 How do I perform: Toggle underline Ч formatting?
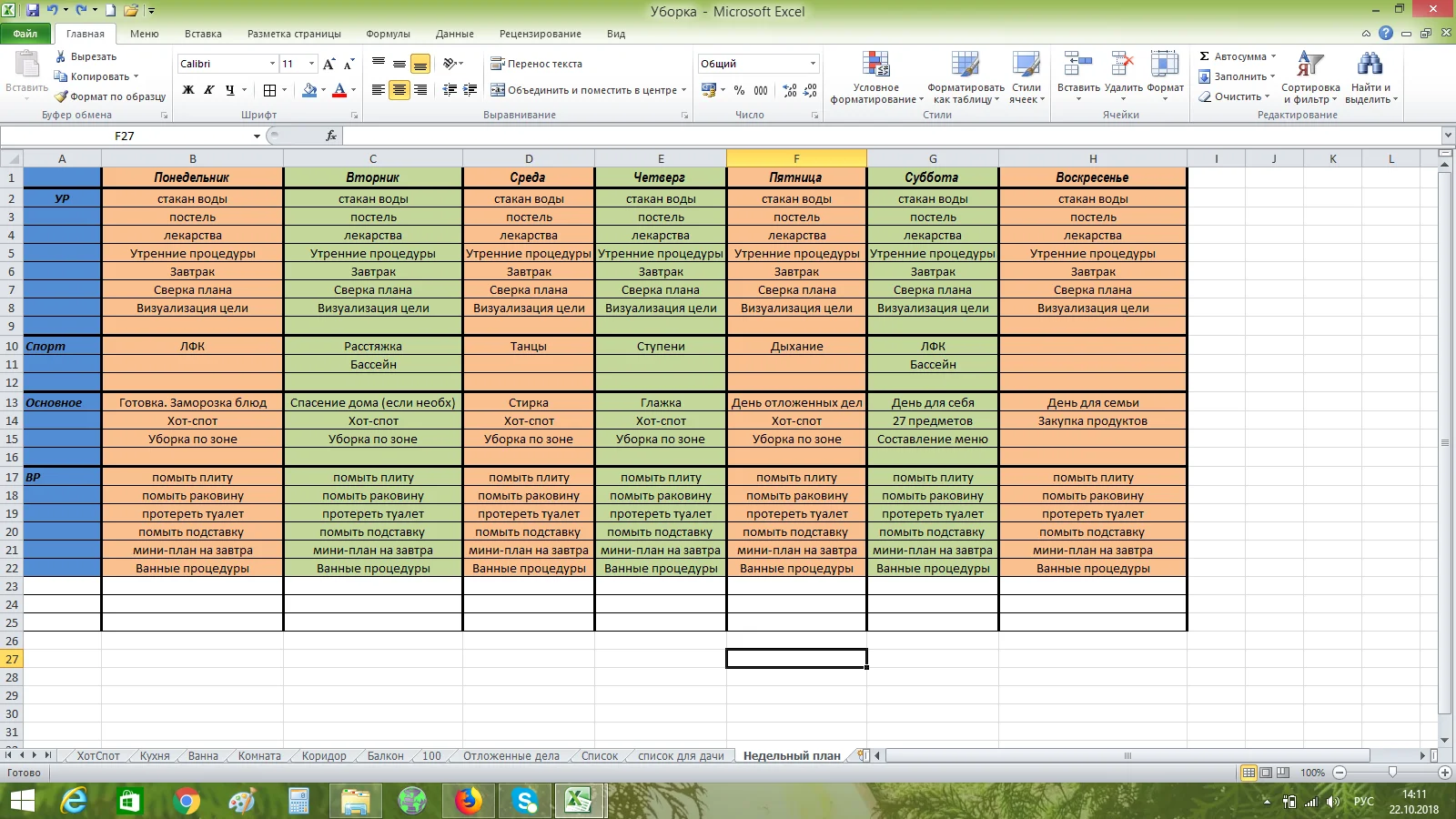[x=230, y=90]
